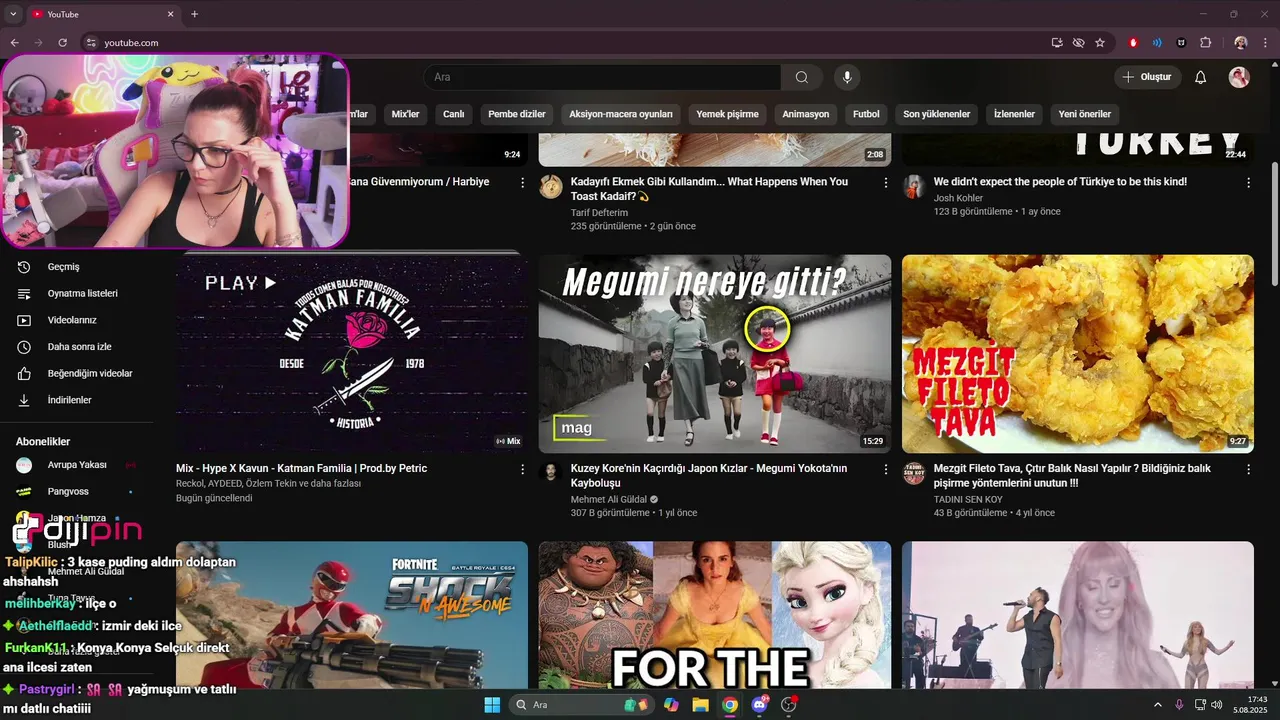Click the crossed-out eye icon in address bar
Viewport: 1280px width, 720px height.
click(x=1078, y=43)
